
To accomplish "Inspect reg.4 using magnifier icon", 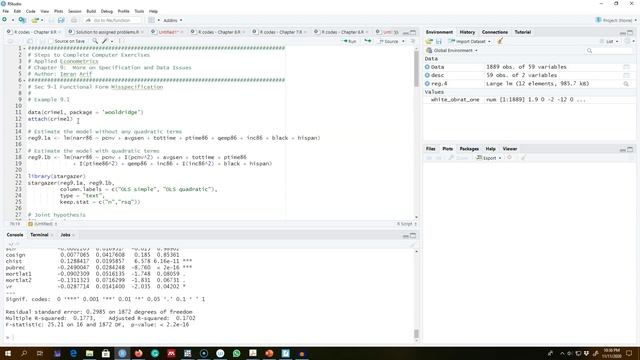I will coord(626,84).
